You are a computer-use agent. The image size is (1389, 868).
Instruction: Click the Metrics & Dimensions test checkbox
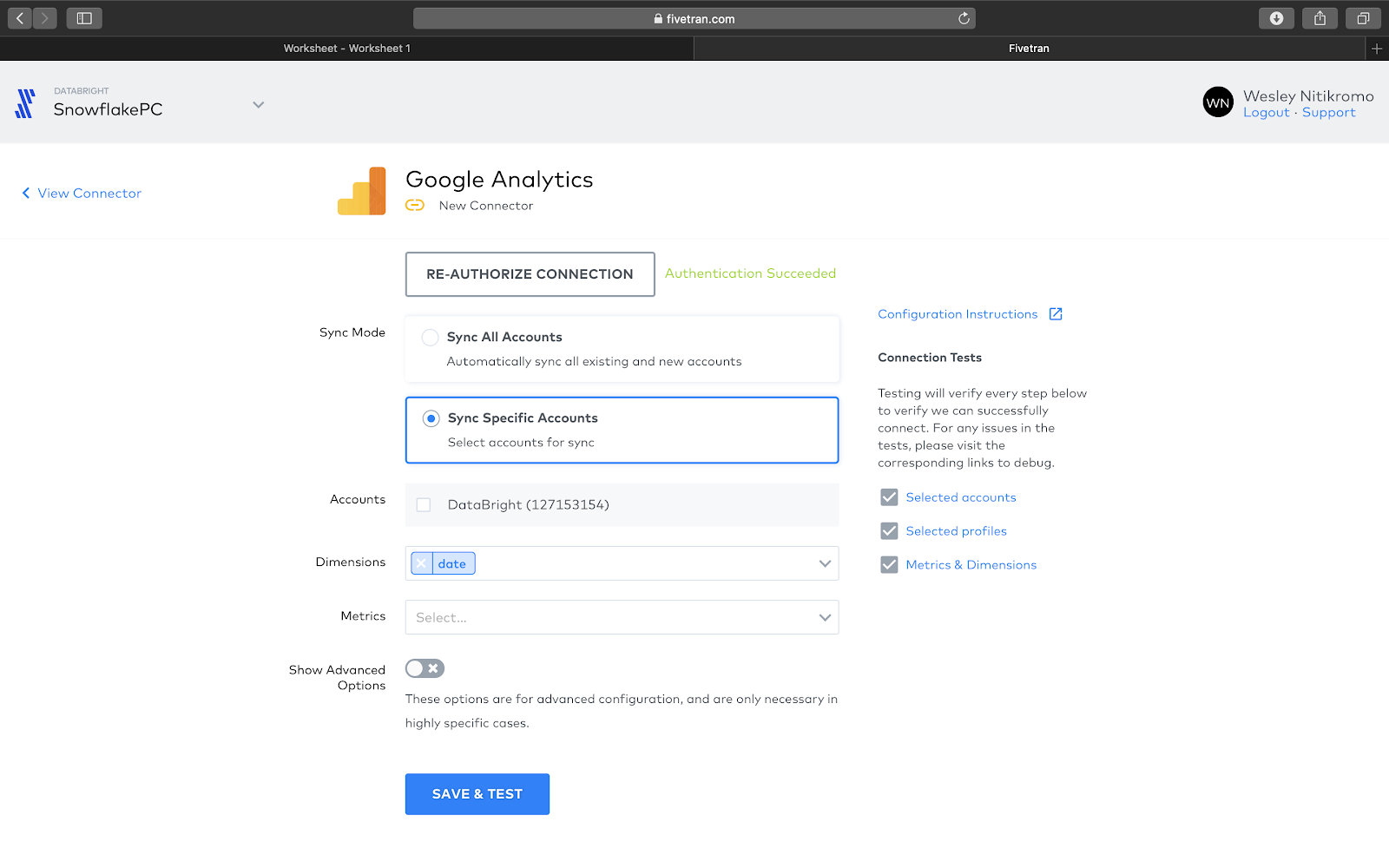tap(889, 565)
